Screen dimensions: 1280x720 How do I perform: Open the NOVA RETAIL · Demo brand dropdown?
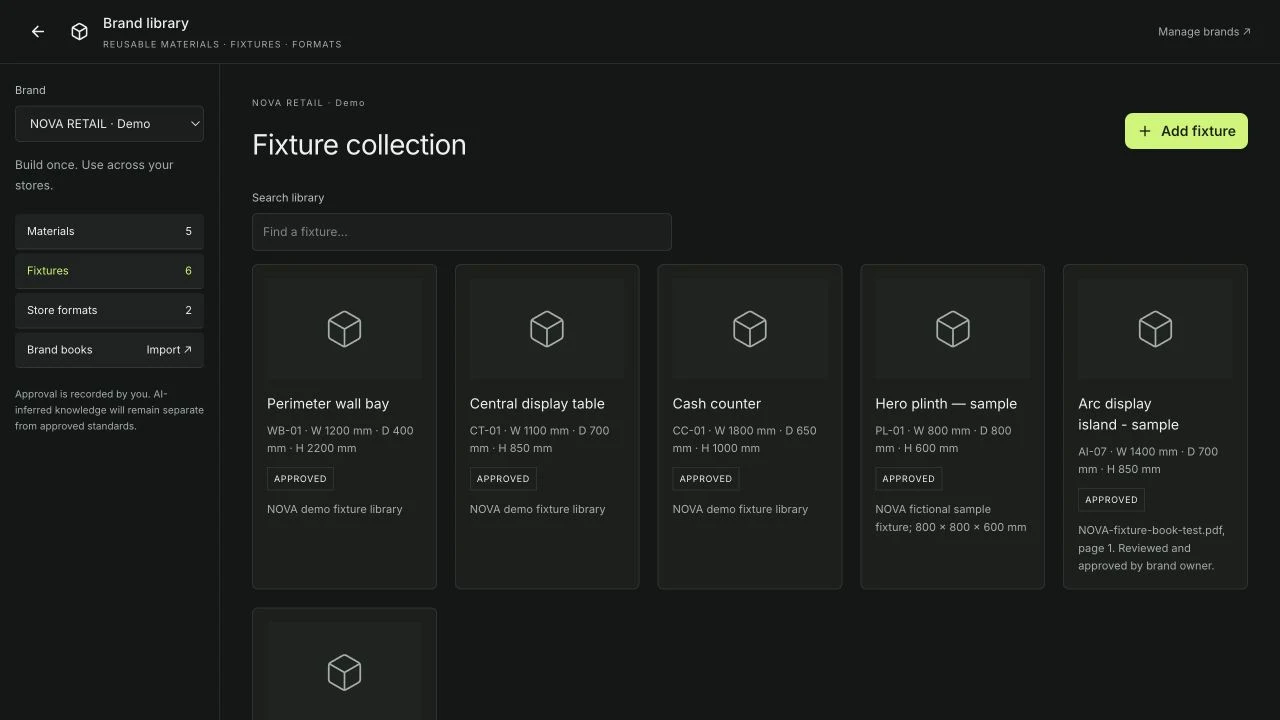pos(109,124)
